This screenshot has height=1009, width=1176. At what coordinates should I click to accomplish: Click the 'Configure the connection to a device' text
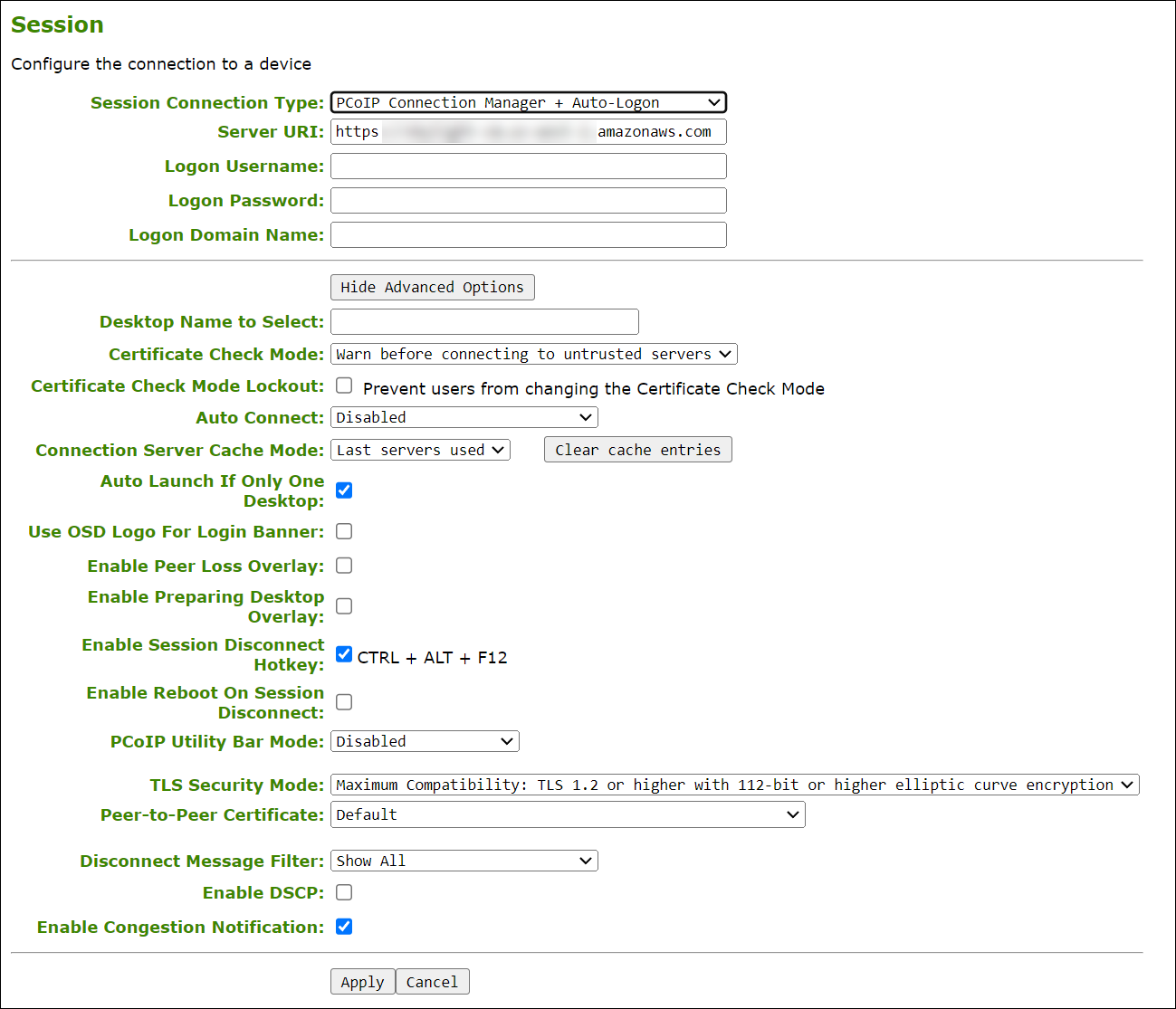pyautogui.click(x=161, y=64)
